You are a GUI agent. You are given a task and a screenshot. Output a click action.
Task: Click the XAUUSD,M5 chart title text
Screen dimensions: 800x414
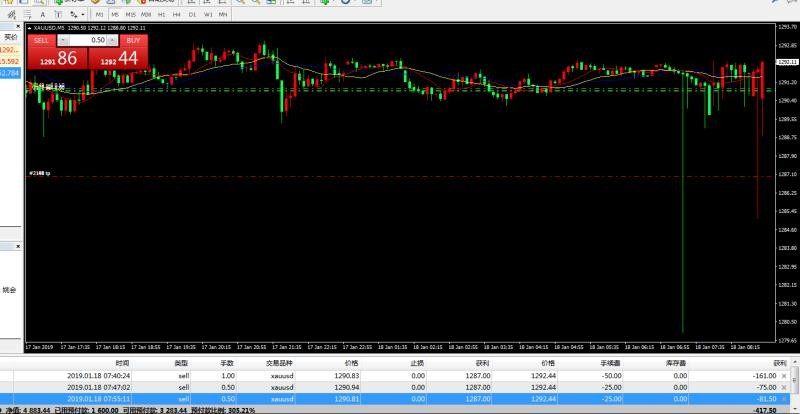click(48, 28)
